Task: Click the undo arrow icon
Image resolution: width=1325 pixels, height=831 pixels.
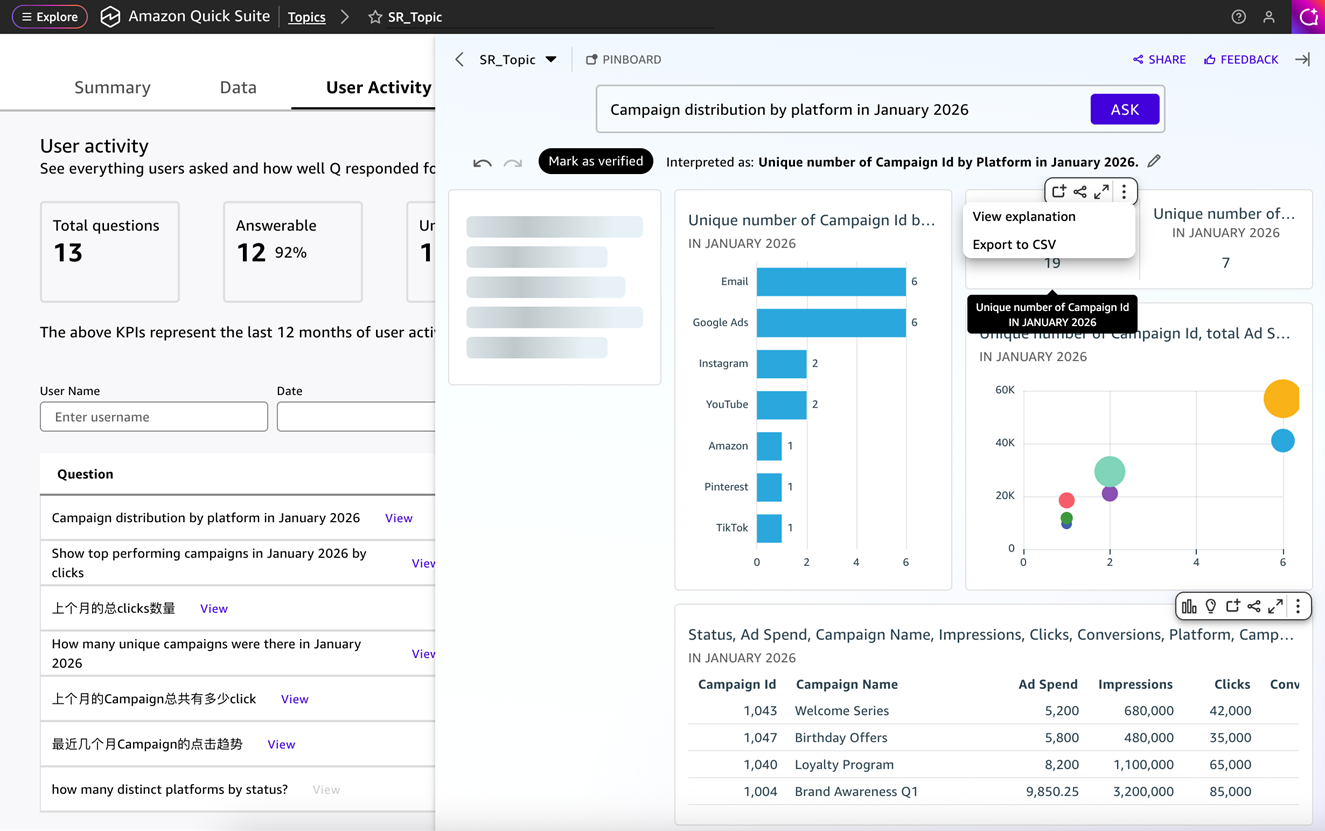Action: pyautogui.click(x=482, y=162)
